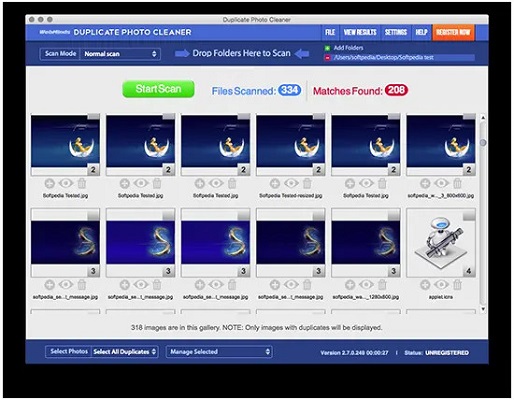
Task: Click the scanned folder path /Users/softpedia/Desktop/Softpedia test
Action: tap(383, 58)
